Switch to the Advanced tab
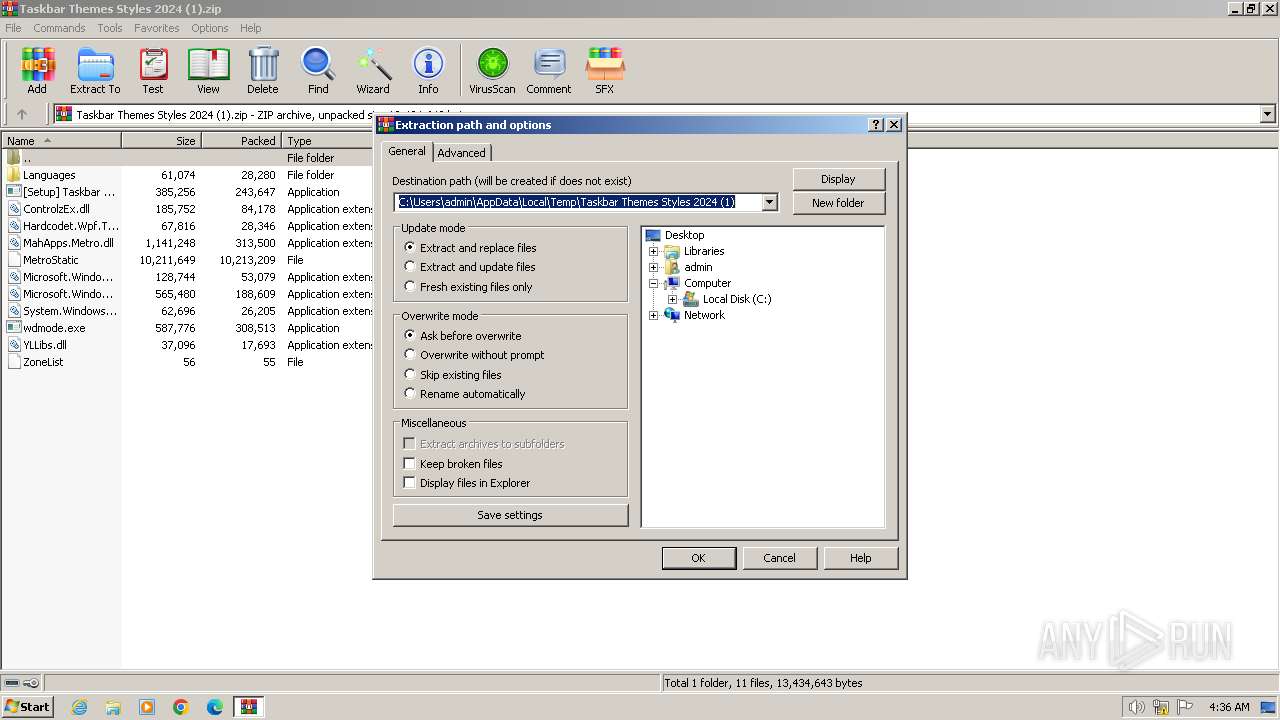The image size is (1280, 720). (461, 153)
